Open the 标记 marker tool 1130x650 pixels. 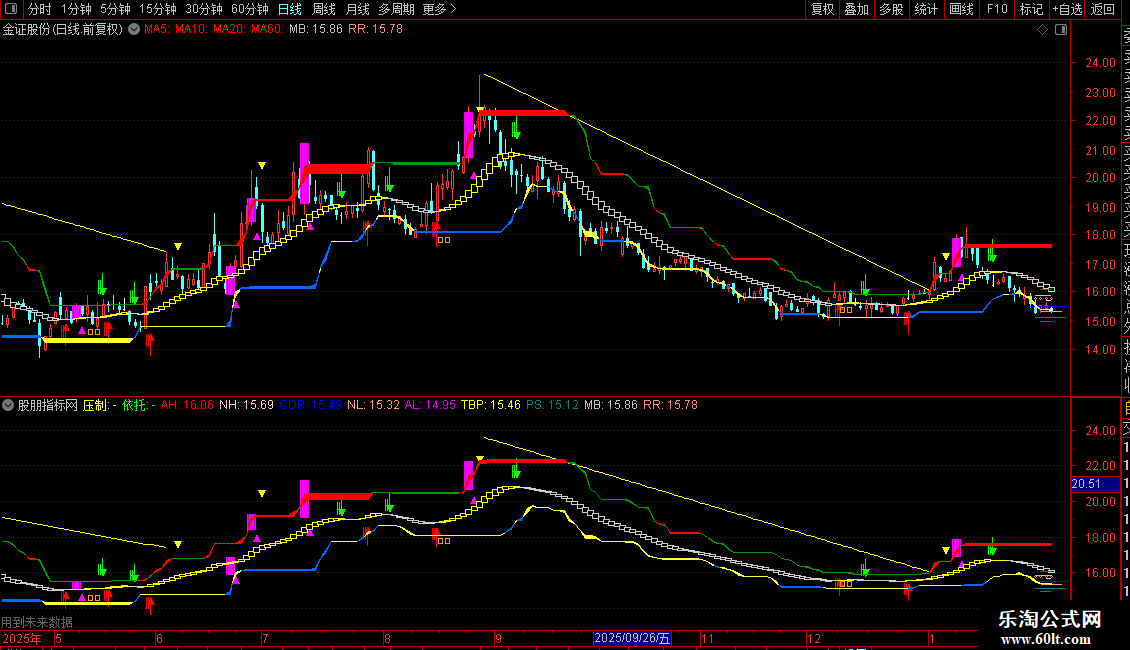coord(1030,10)
